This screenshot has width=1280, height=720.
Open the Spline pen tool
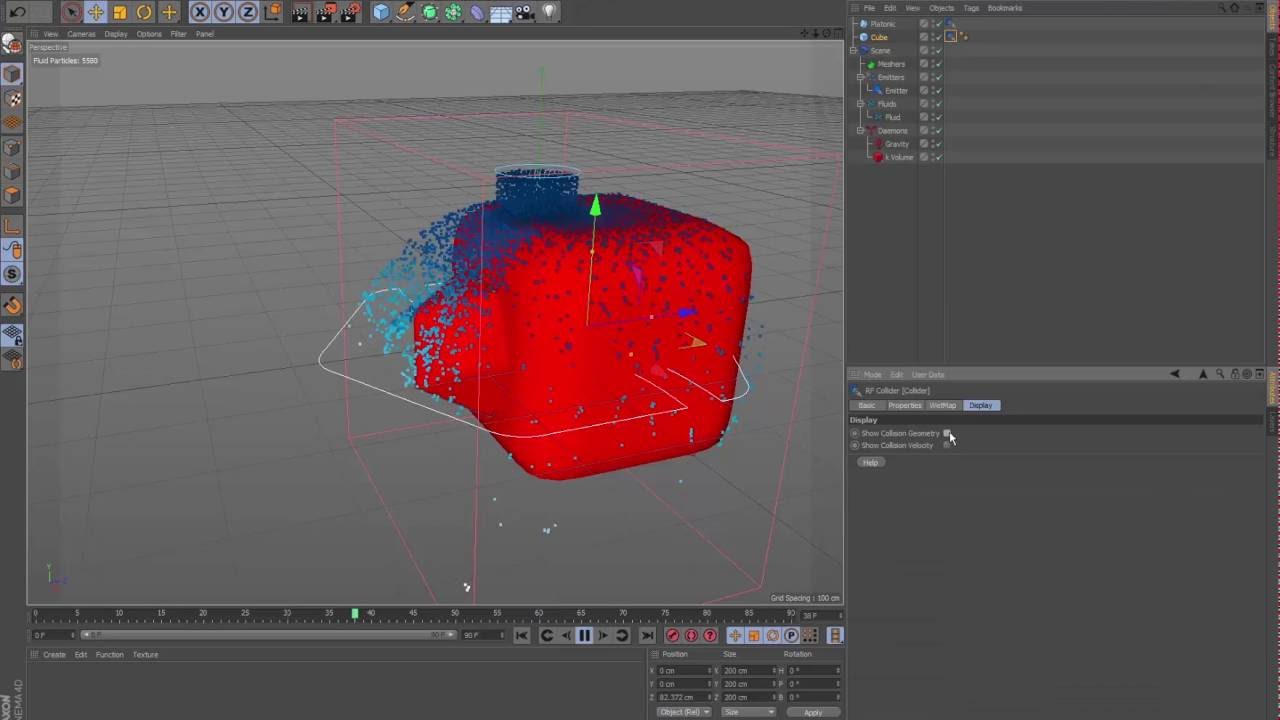click(405, 12)
